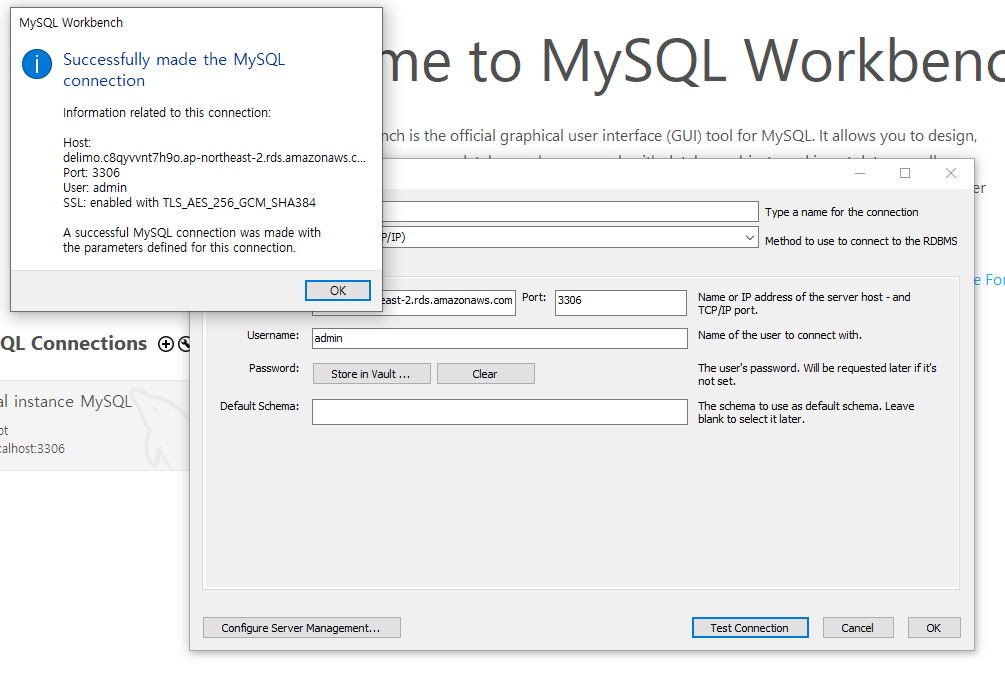
Task: Add new MySQL connection with plus icon
Action: (165, 344)
